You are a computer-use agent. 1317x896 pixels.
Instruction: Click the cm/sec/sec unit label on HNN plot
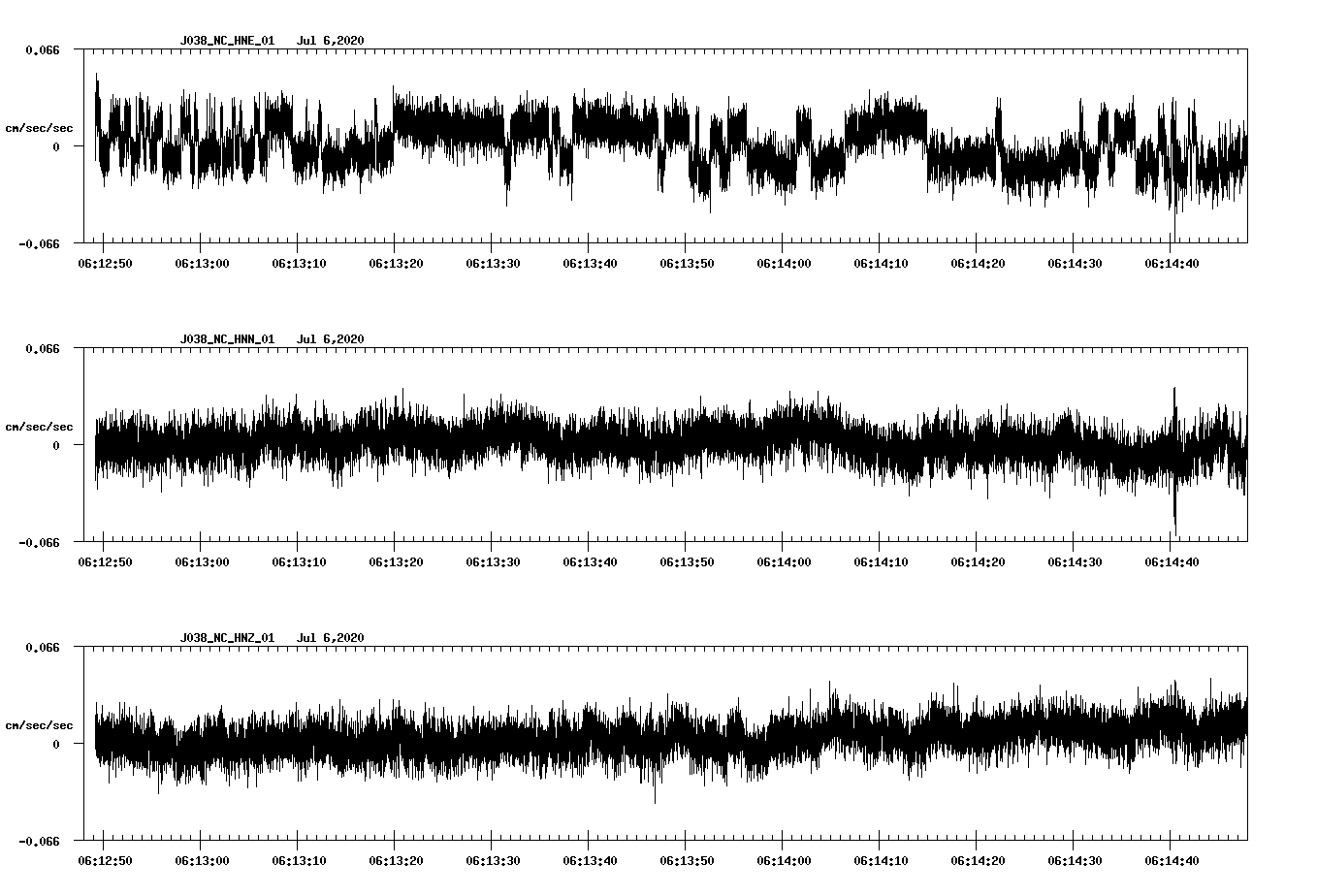click(x=39, y=427)
